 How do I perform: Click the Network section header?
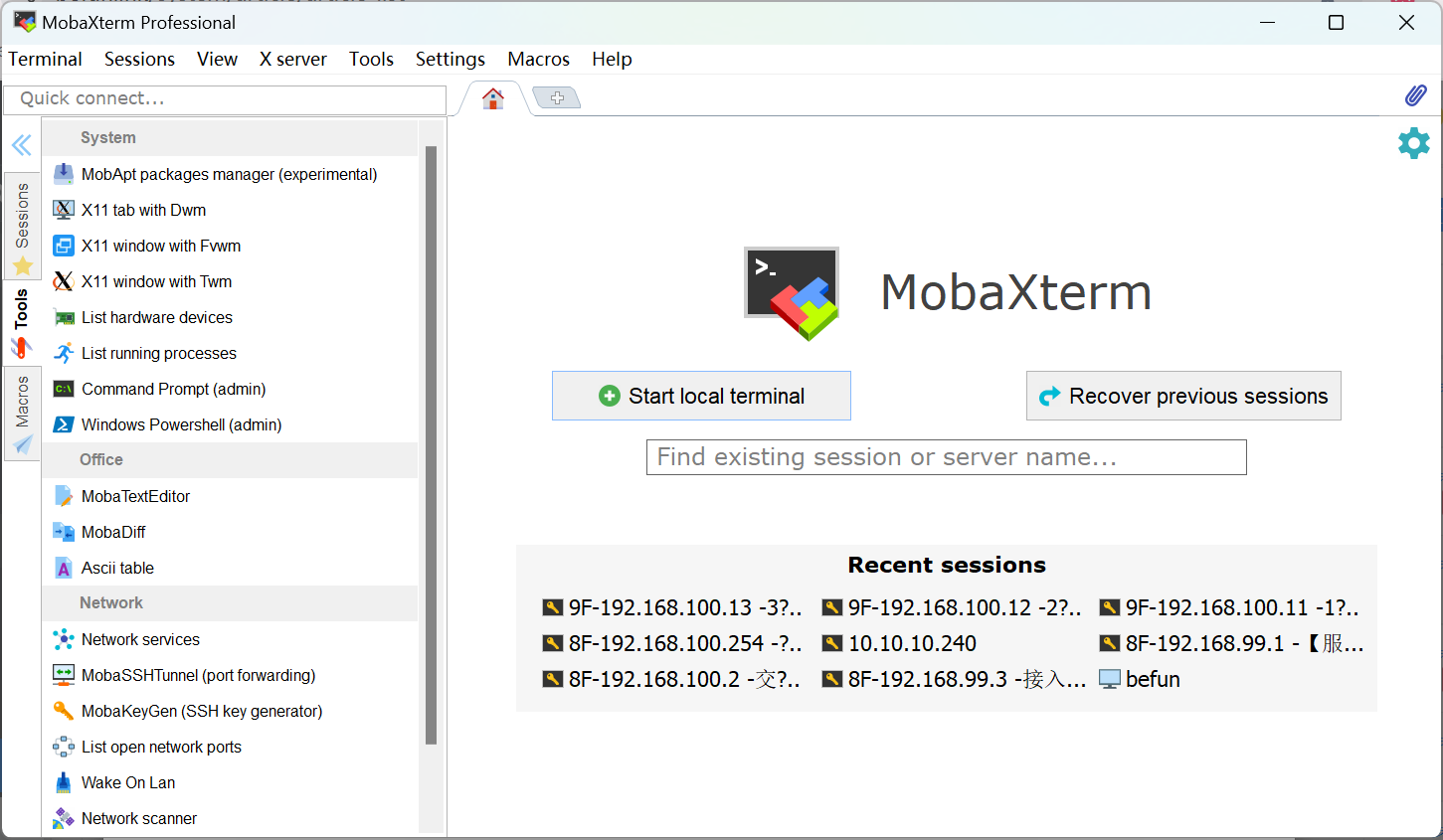coord(230,603)
